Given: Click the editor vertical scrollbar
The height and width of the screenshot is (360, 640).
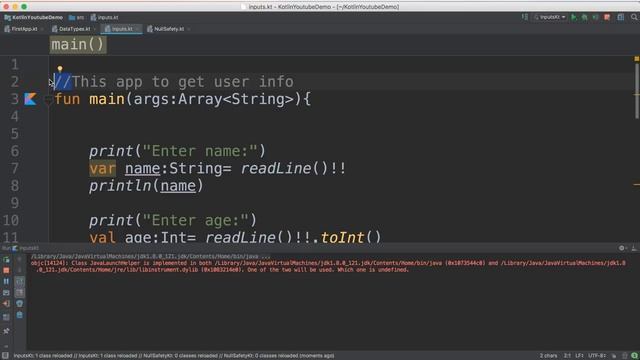Looking at the screenshot, I should (x=637, y=90).
